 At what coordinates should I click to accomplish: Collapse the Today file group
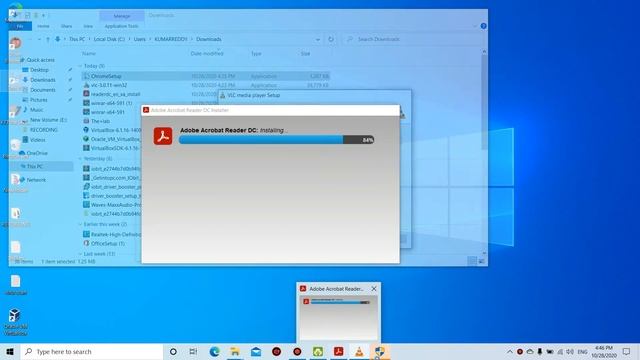click(x=80, y=66)
